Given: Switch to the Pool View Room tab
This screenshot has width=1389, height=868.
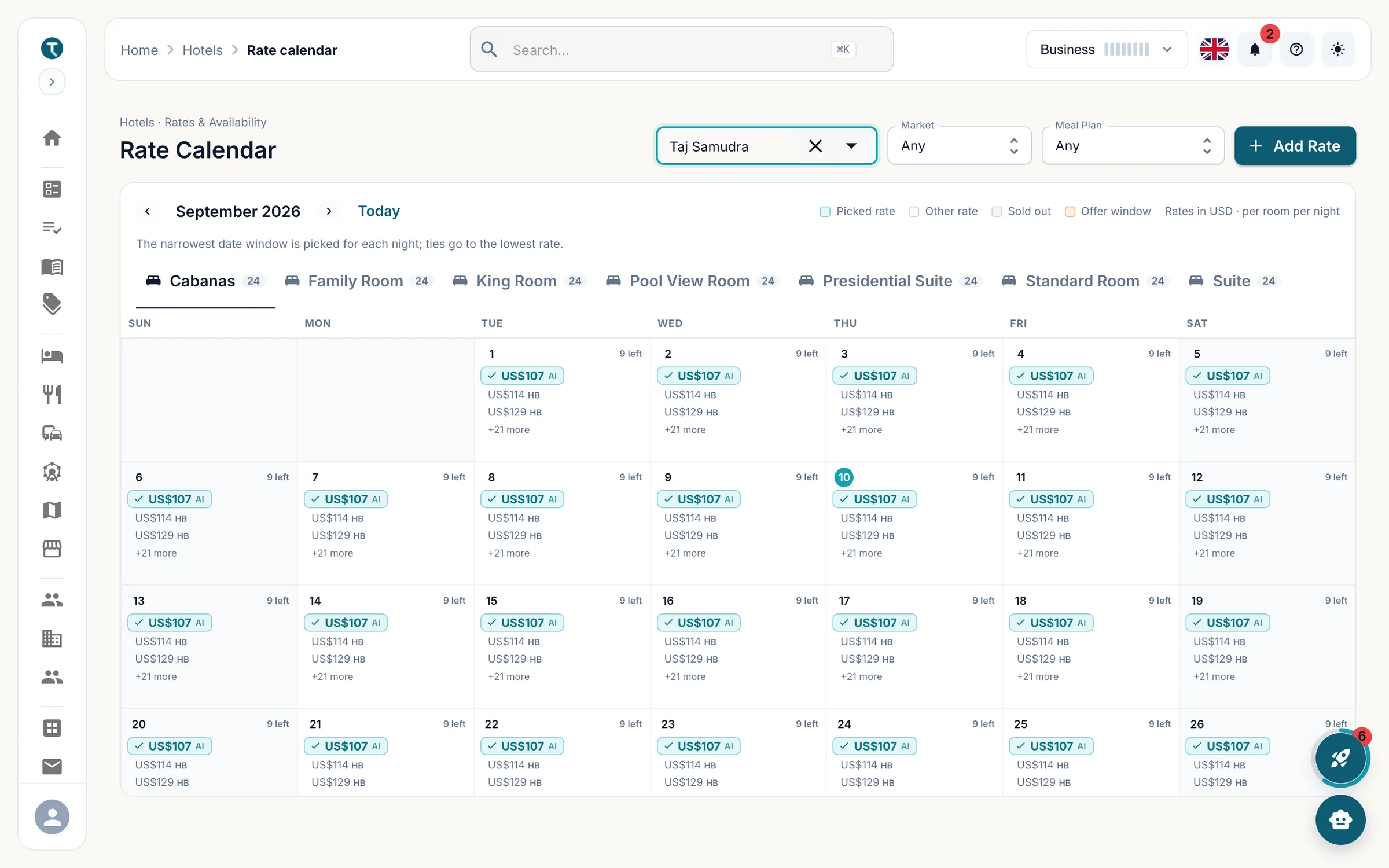Looking at the screenshot, I should click(x=692, y=281).
